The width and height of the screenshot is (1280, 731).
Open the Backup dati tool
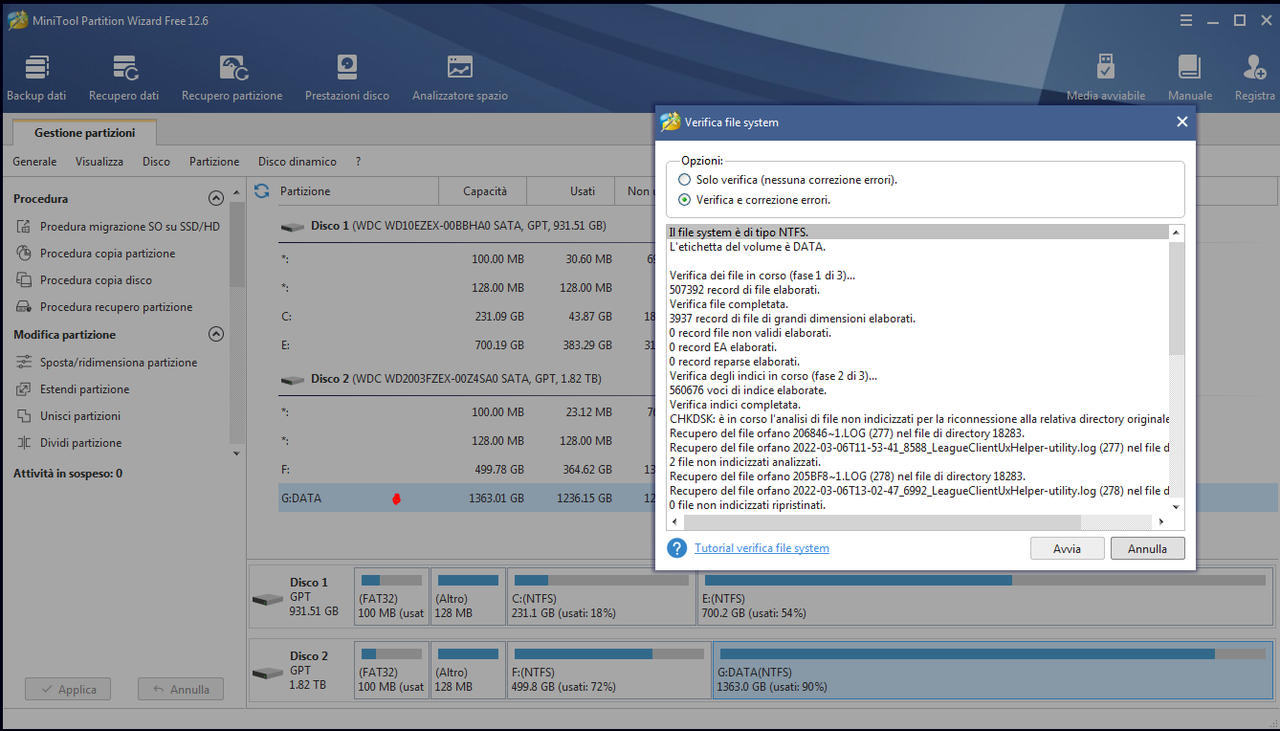click(36, 78)
